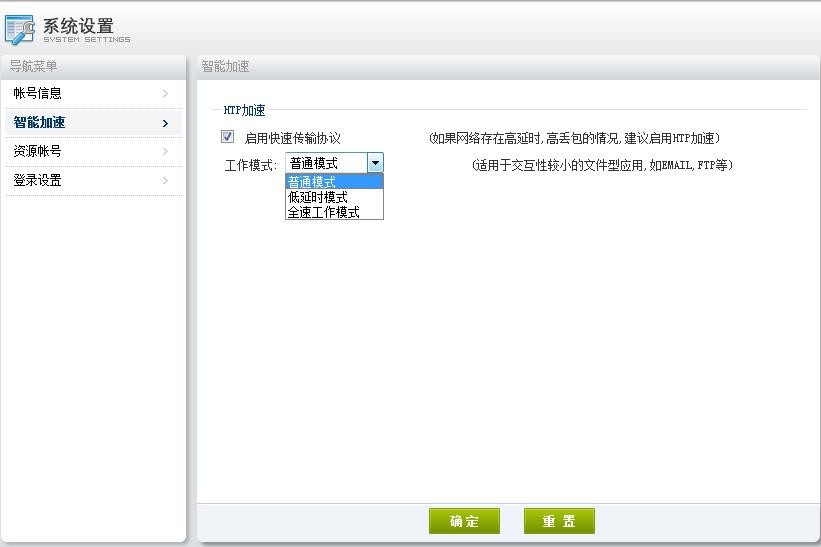Click the arrow icon beside 智能加速

165,123
